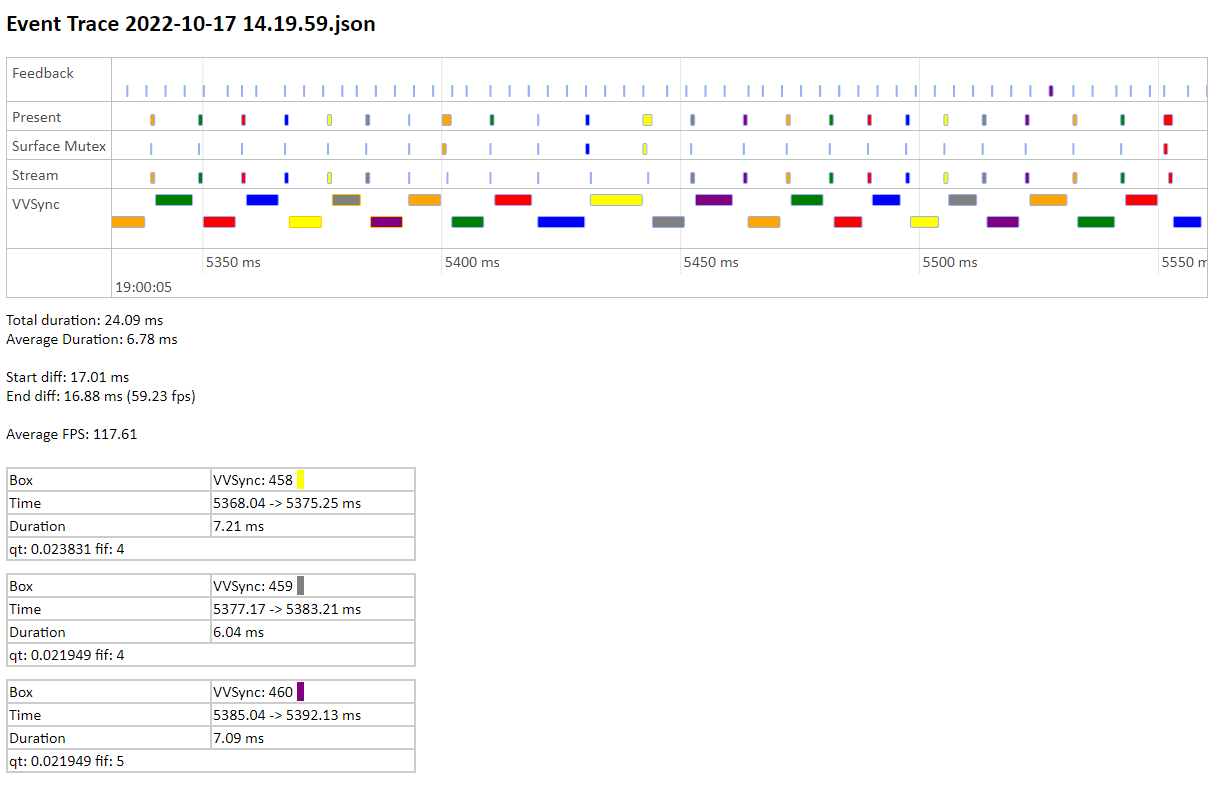The height and width of the screenshot is (799, 1211).
Task: Click the leftmost orange VVSync bar
Action: [128, 222]
